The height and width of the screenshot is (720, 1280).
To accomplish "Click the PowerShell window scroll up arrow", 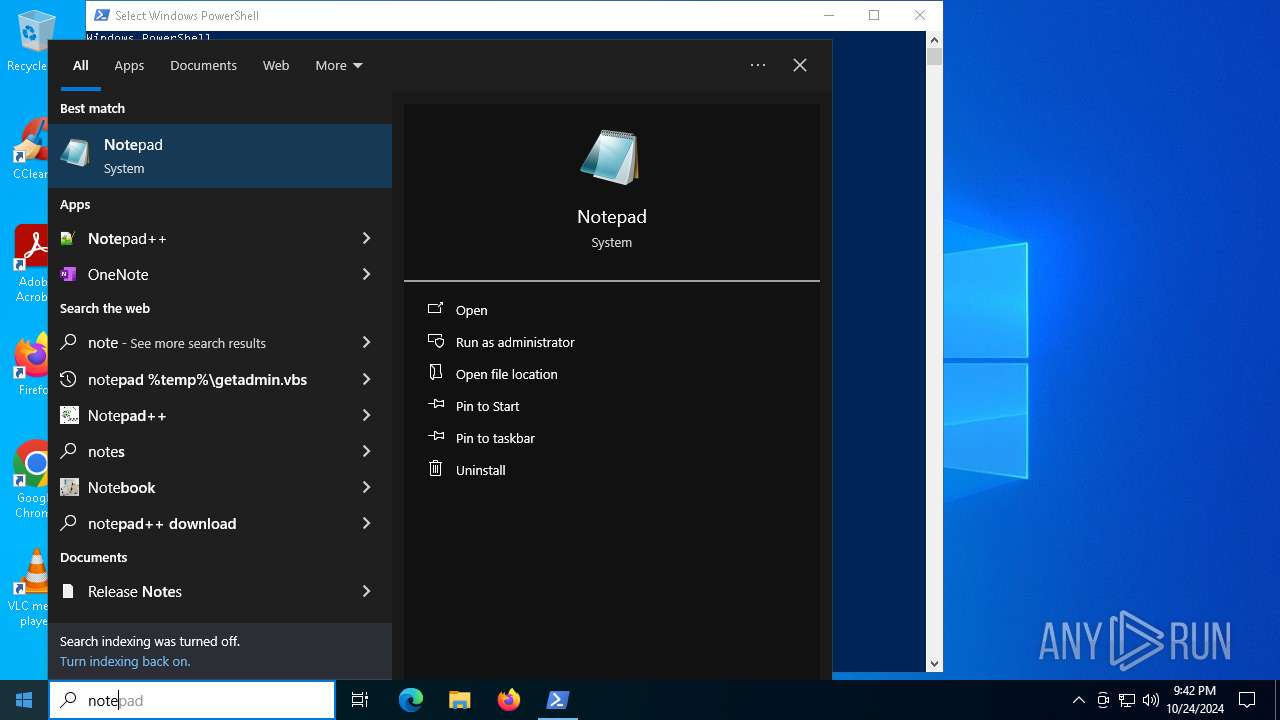I will (x=934, y=40).
